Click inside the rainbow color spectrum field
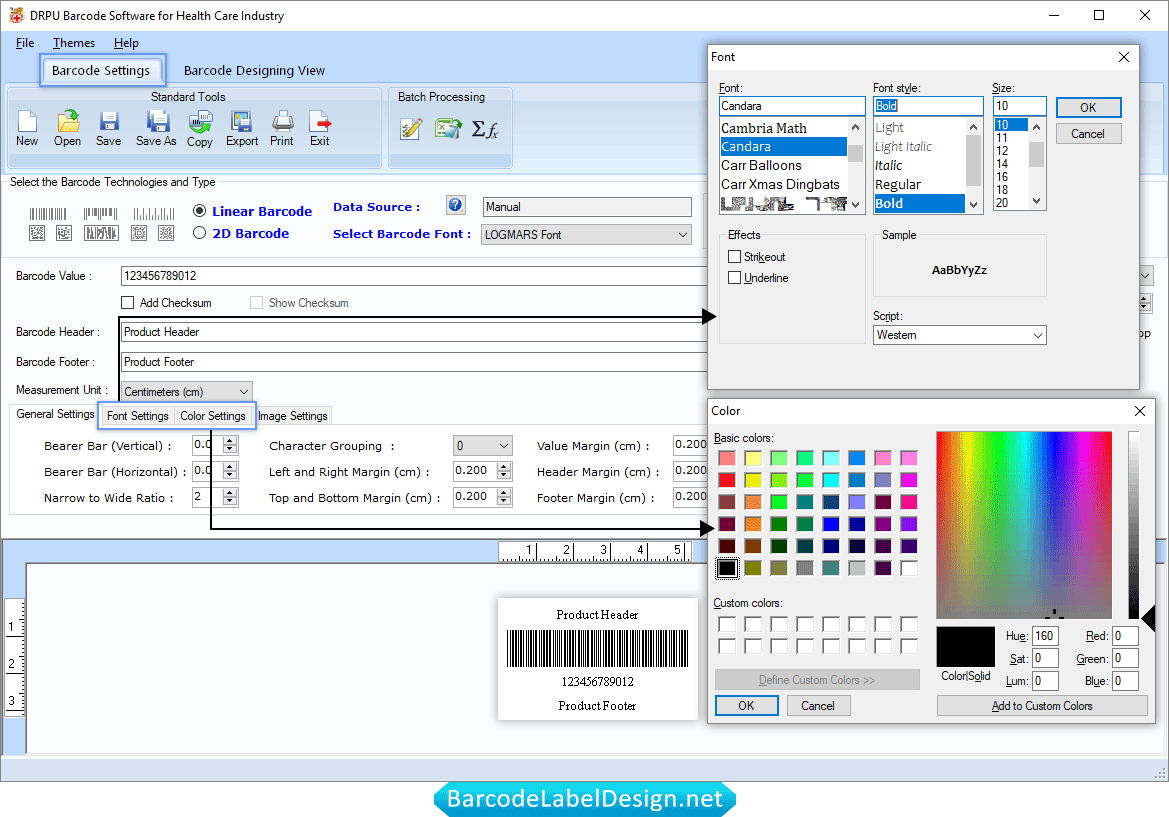Screen dimensions: 1169x817 pos(1024,525)
